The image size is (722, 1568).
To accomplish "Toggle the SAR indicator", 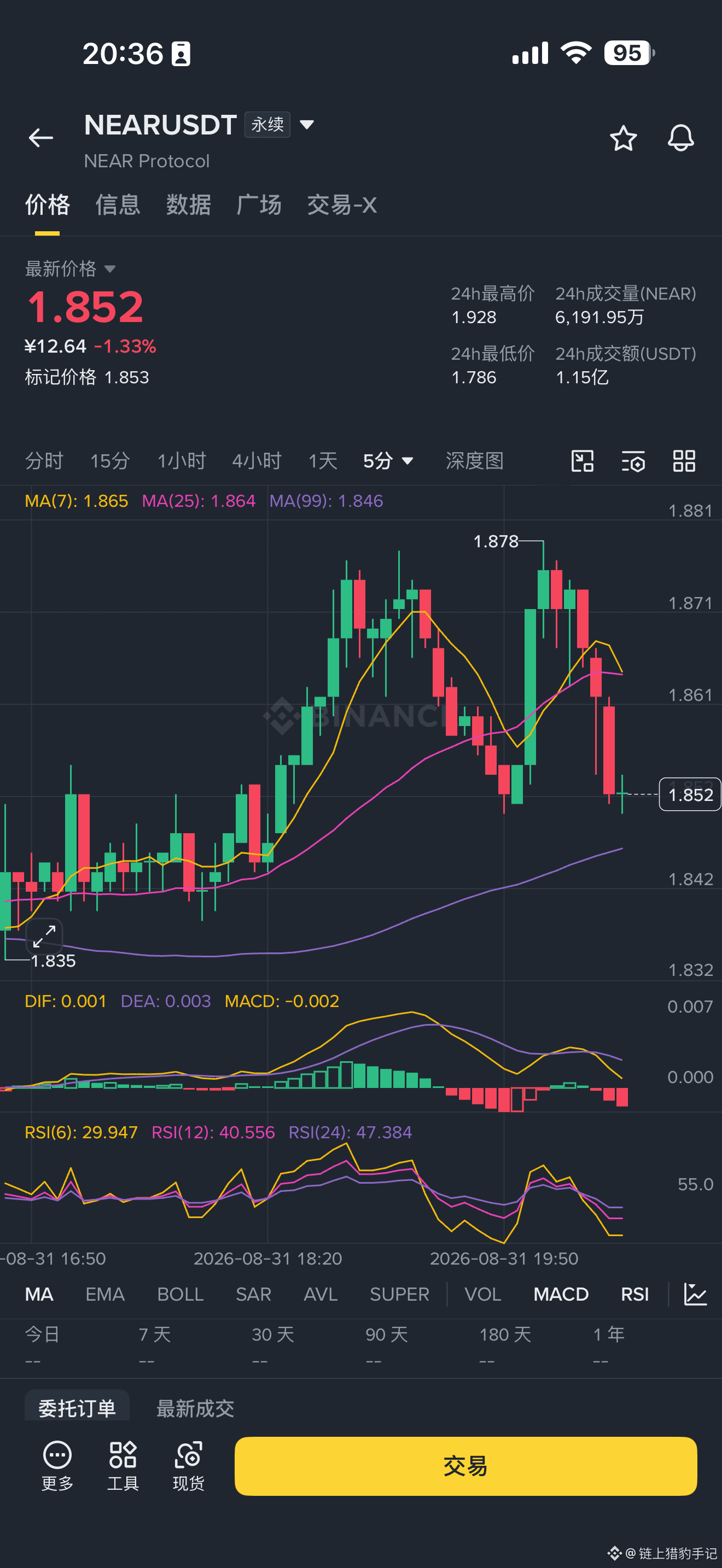I will pyautogui.click(x=253, y=1294).
